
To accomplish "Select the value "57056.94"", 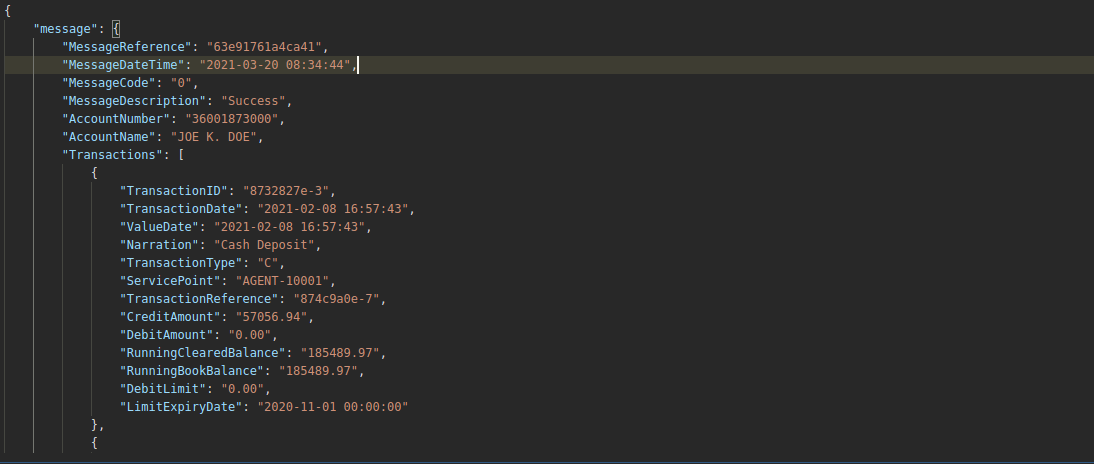I will click(x=271, y=317).
